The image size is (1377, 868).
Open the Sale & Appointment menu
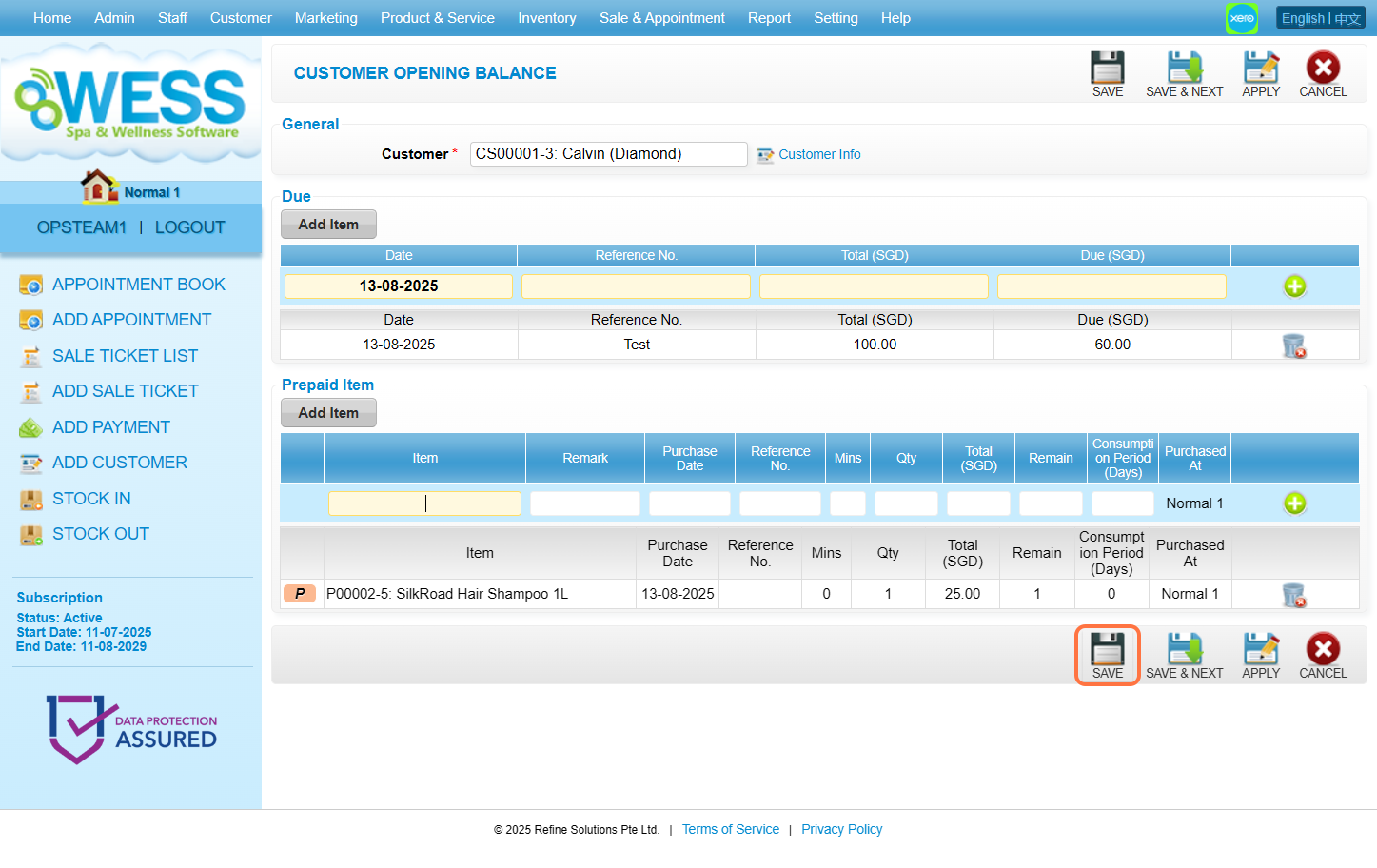click(x=661, y=18)
